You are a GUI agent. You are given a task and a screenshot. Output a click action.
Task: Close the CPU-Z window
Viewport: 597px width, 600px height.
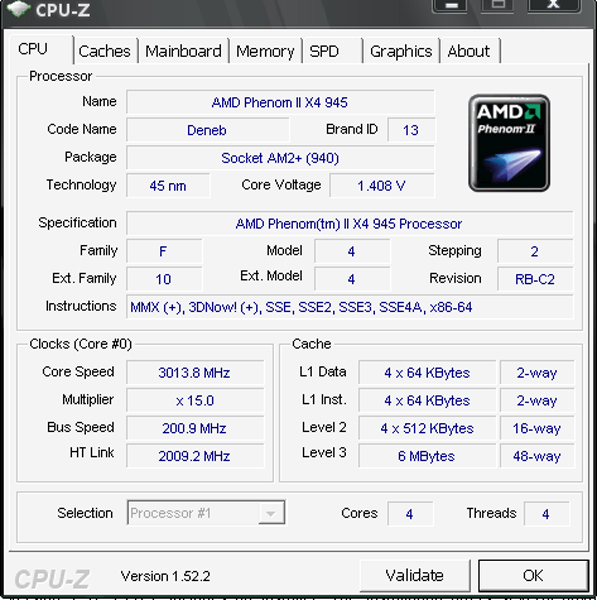pos(554,5)
